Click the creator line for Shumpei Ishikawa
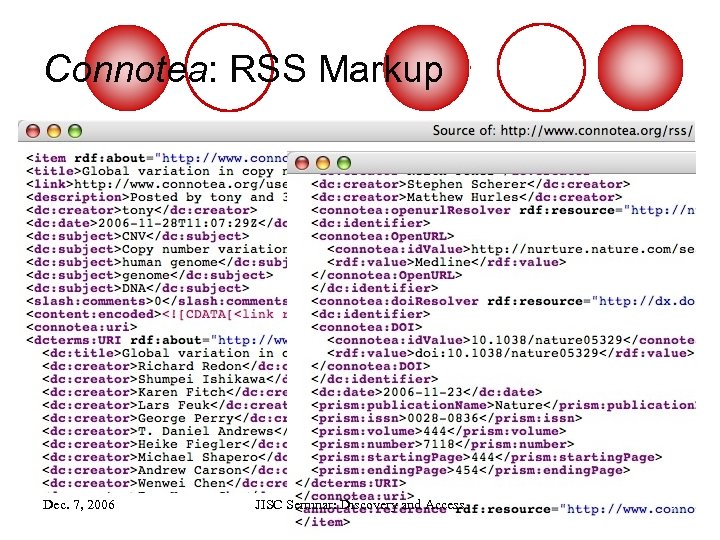The width and height of the screenshot is (720, 540). (165, 379)
